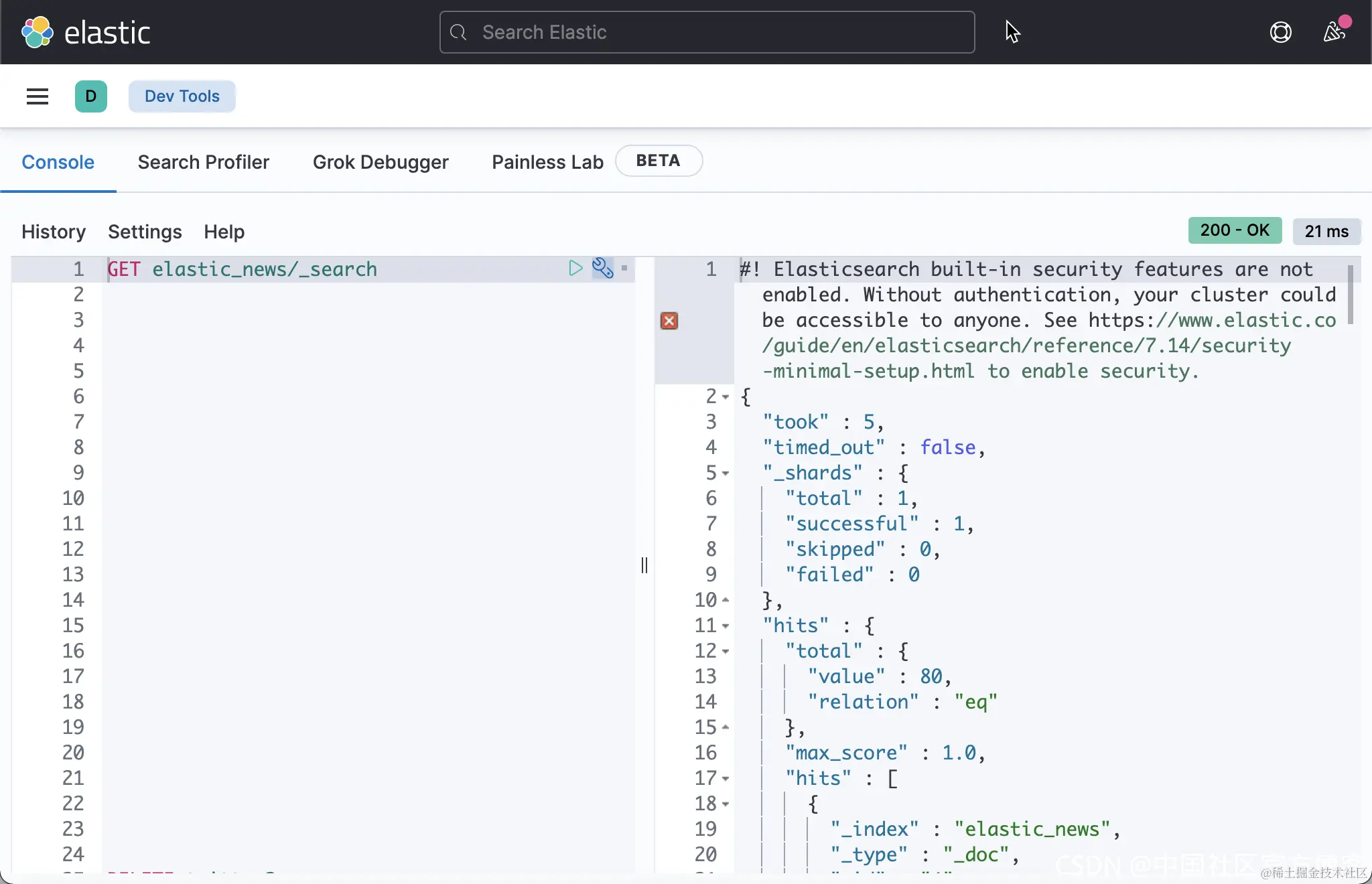The width and height of the screenshot is (1372, 884).
Task: Fold the "total" object at line 12
Action: 726,652
